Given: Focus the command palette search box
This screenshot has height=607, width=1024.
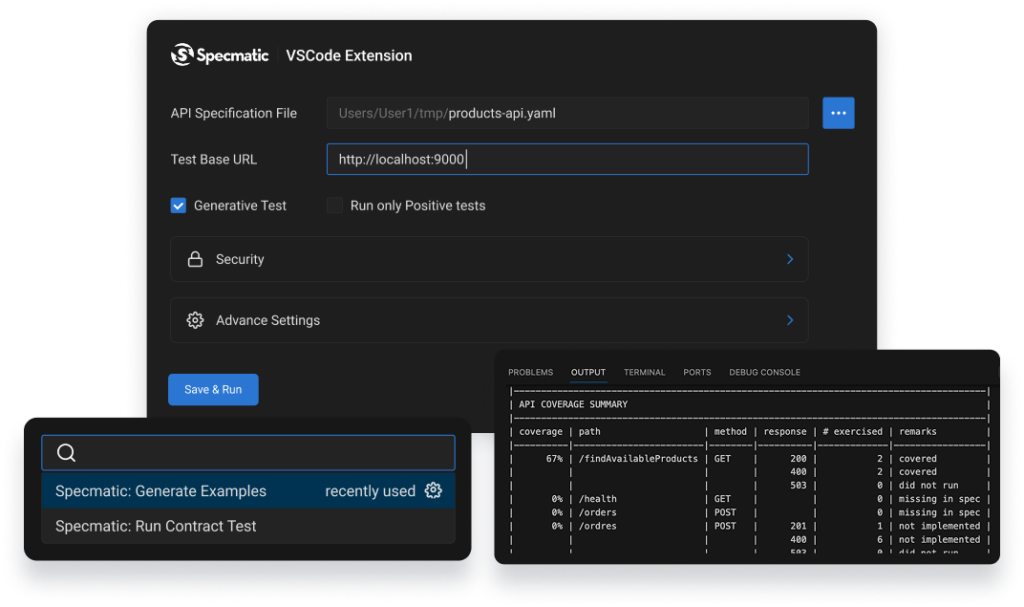Looking at the screenshot, I should point(248,452).
